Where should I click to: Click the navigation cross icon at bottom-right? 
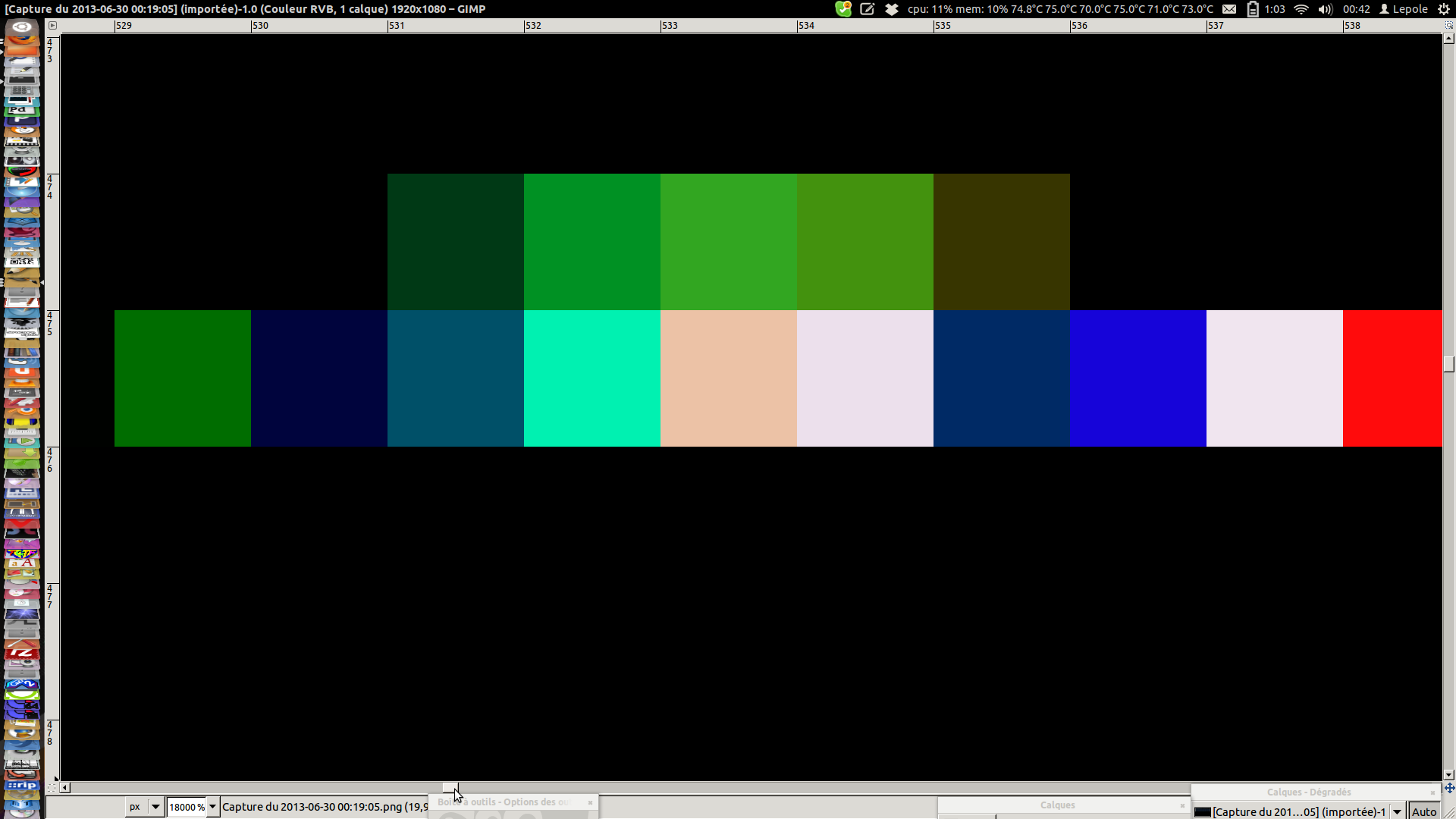(1448, 788)
